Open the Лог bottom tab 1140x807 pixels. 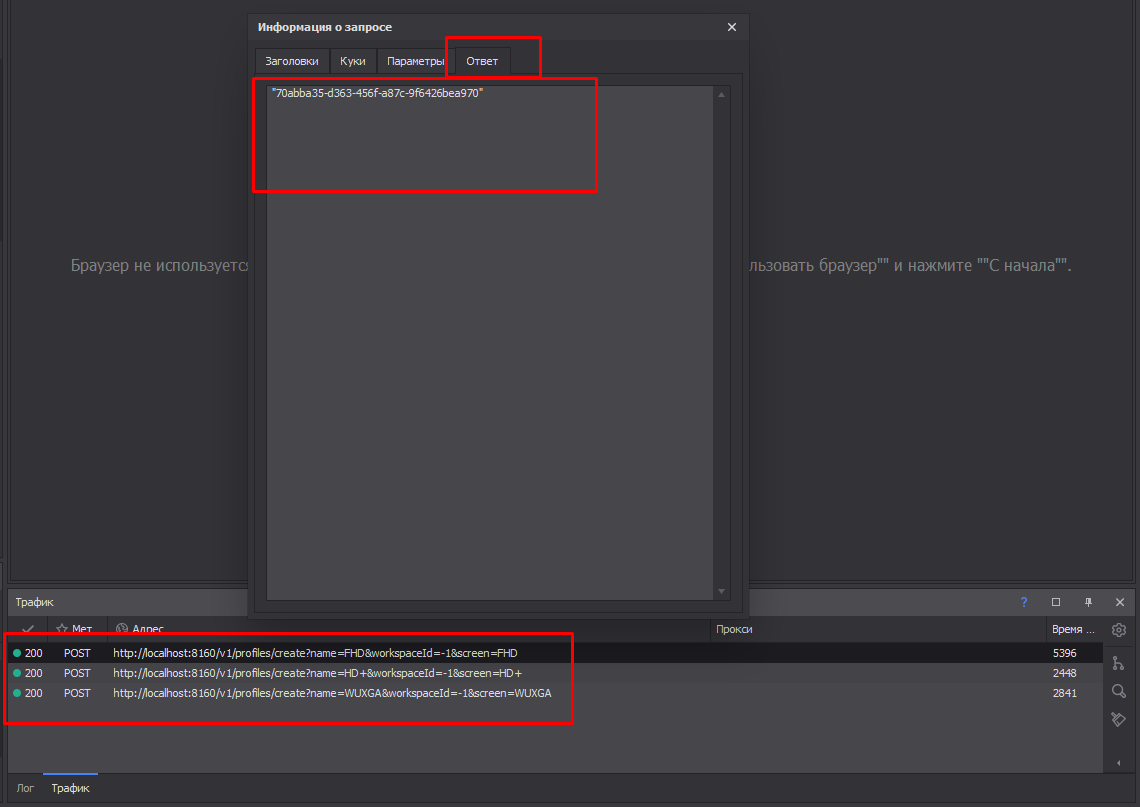(x=25, y=788)
